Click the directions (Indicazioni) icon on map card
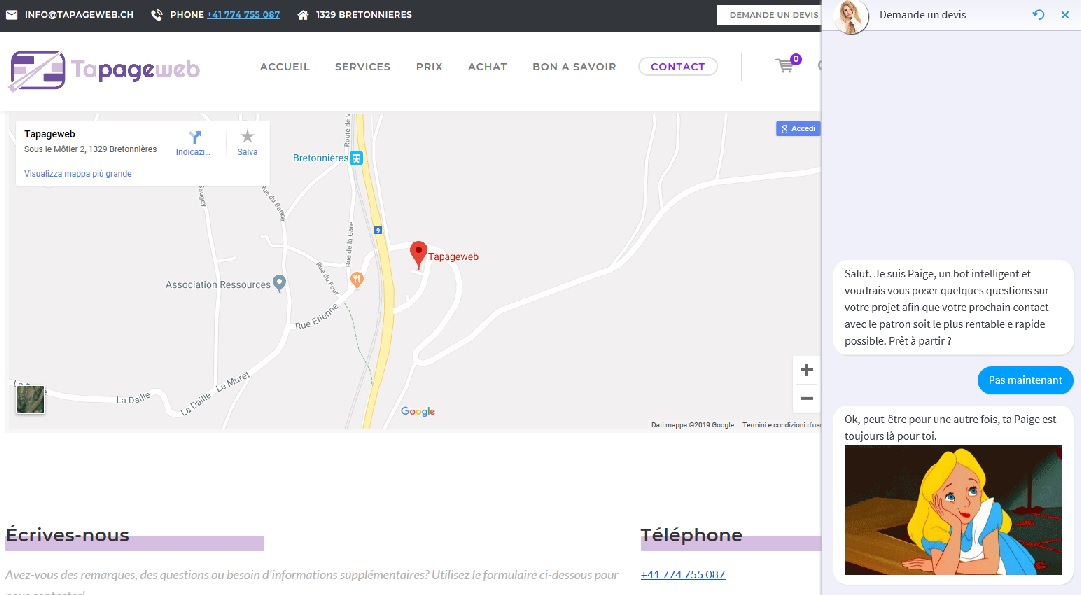 point(194,137)
